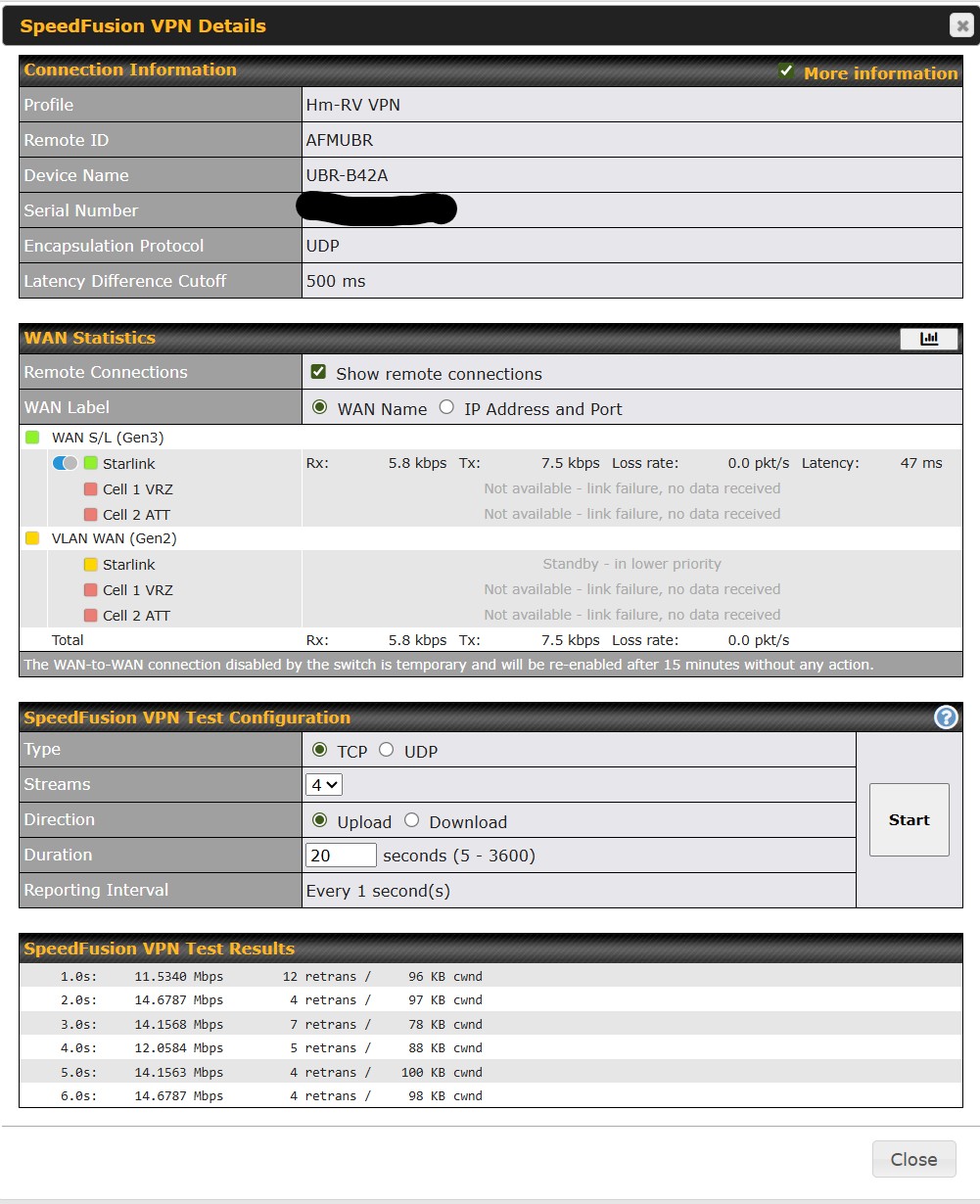
Task: Click the Duration seconds input field
Action: (341, 856)
